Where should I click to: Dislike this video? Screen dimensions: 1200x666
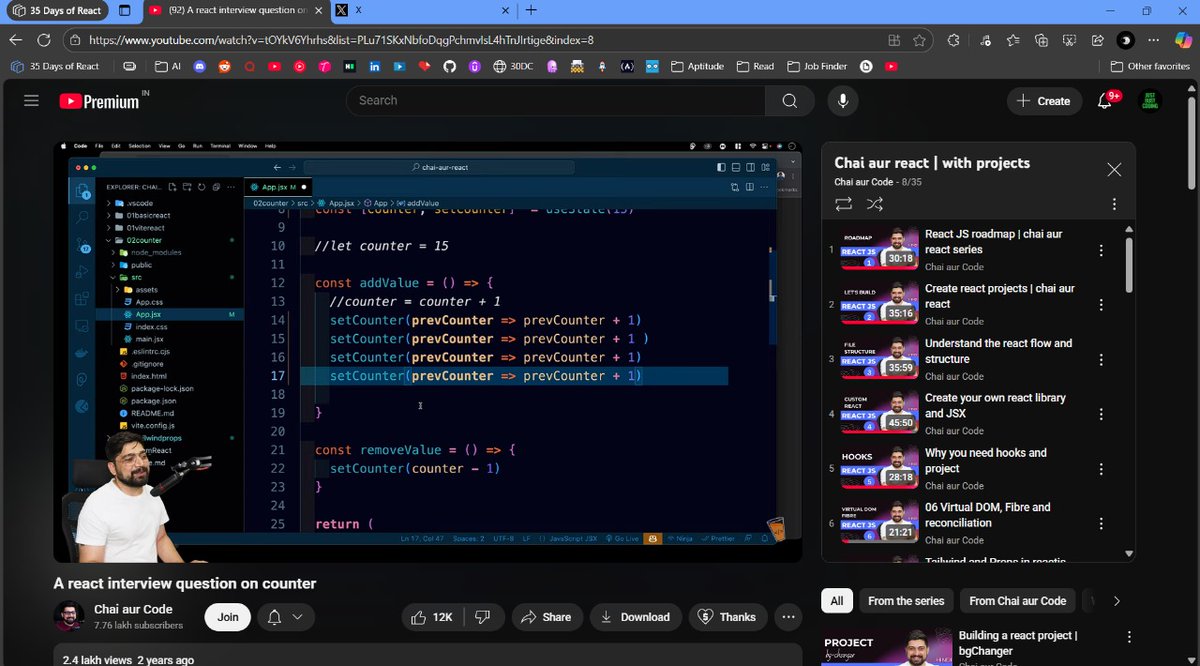(x=483, y=617)
